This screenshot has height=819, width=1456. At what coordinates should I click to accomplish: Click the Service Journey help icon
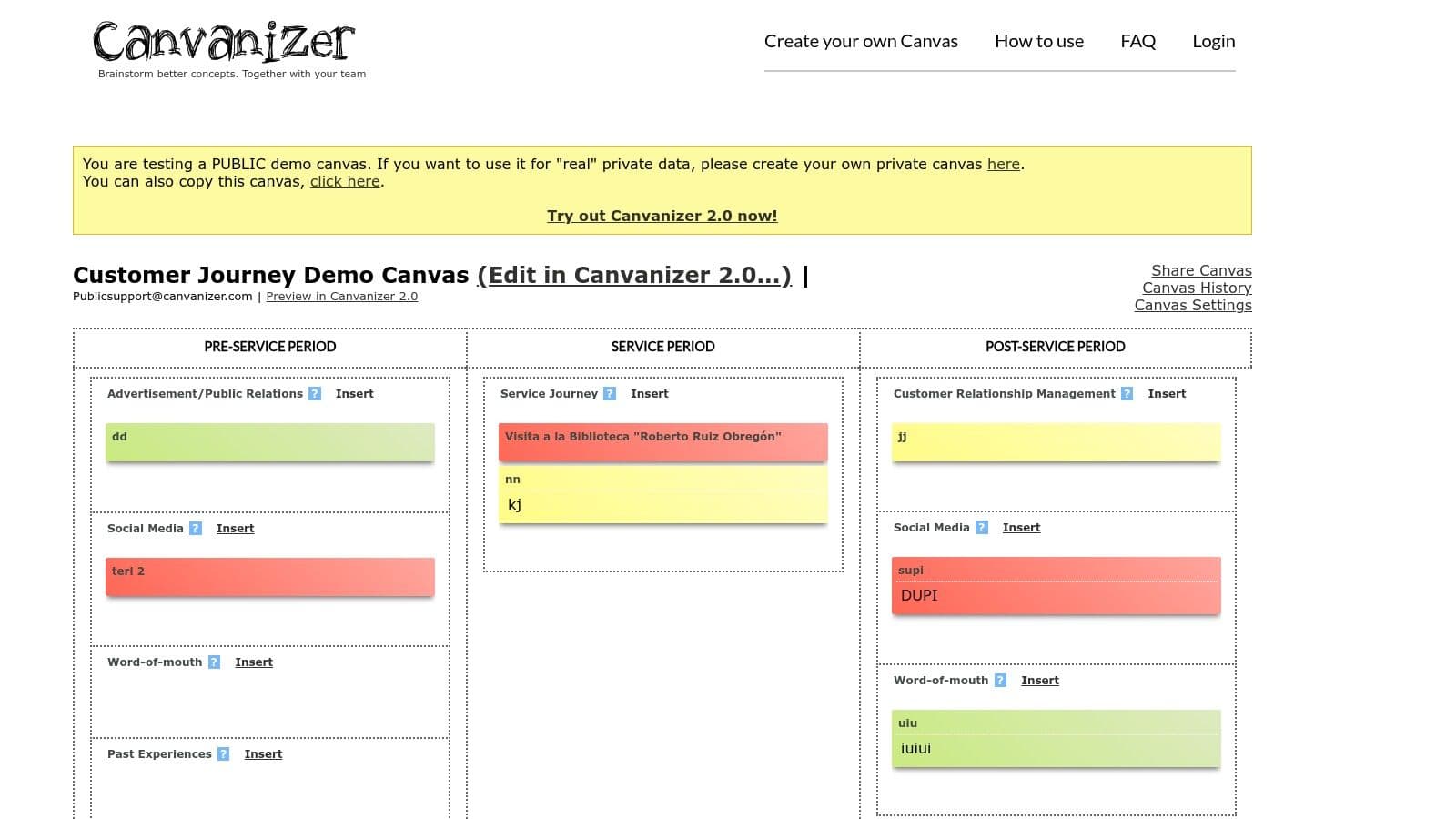tap(610, 394)
